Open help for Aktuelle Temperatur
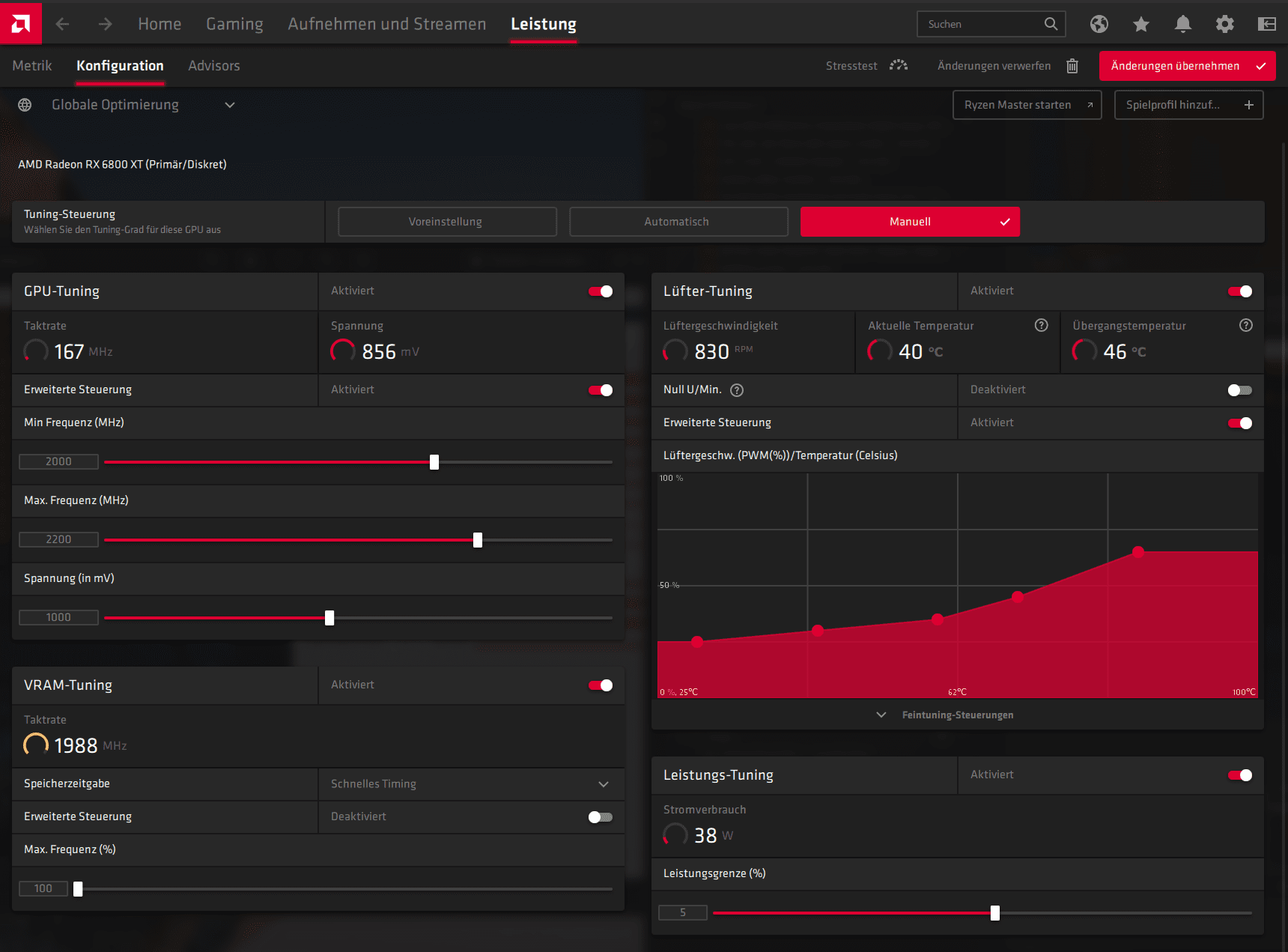This screenshot has width=1288, height=952. pos(1042,325)
